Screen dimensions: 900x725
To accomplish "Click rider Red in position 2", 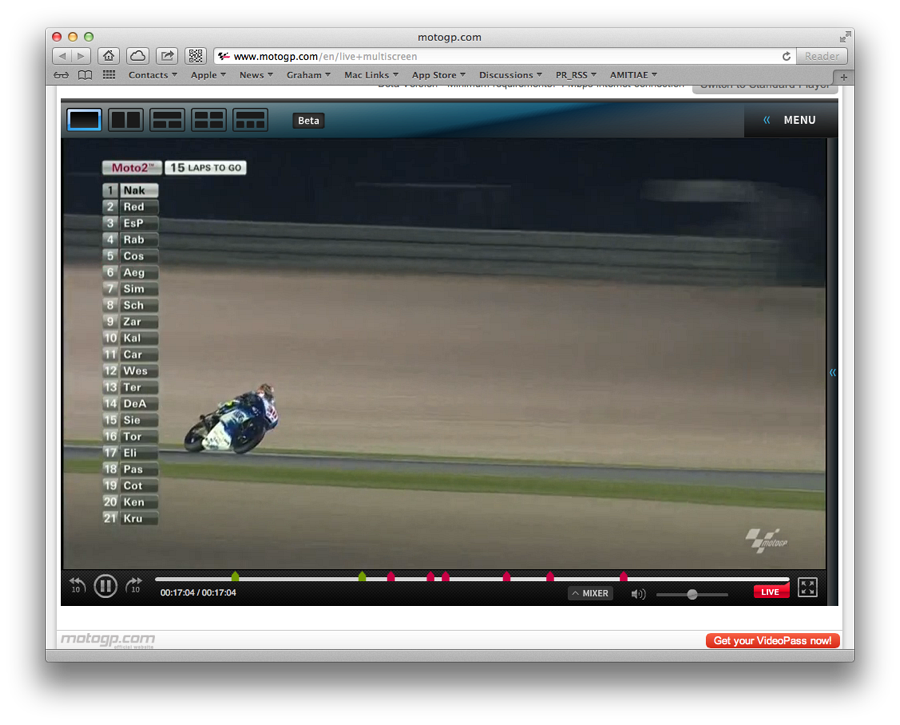I will coord(130,207).
